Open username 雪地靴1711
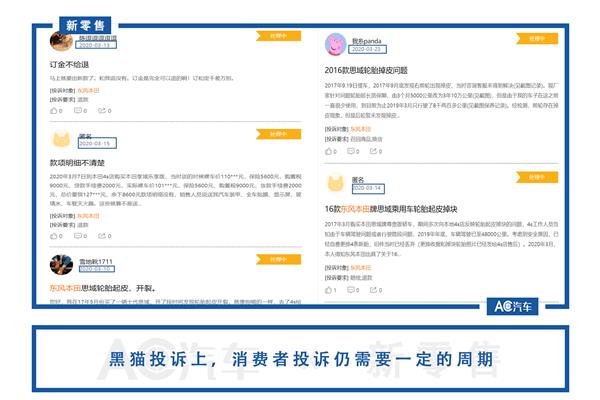The width and height of the screenshot is (600, 400). tap(96, 261)
